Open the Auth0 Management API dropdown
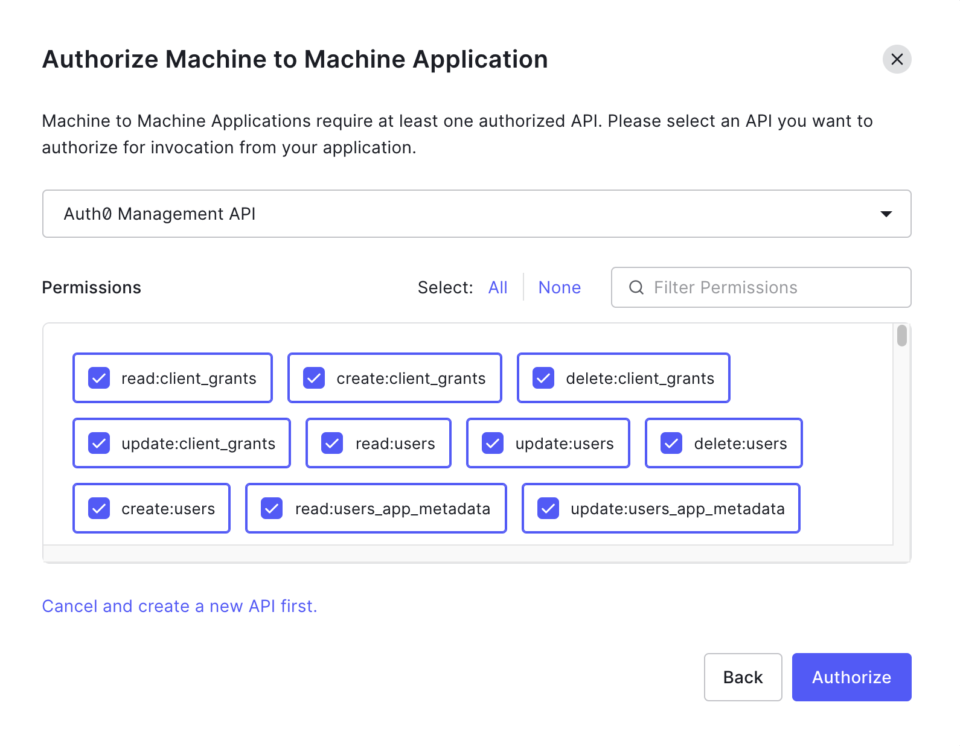Image resolution: width=960 pixels, height=746 pixels. (x=477, y=213)
